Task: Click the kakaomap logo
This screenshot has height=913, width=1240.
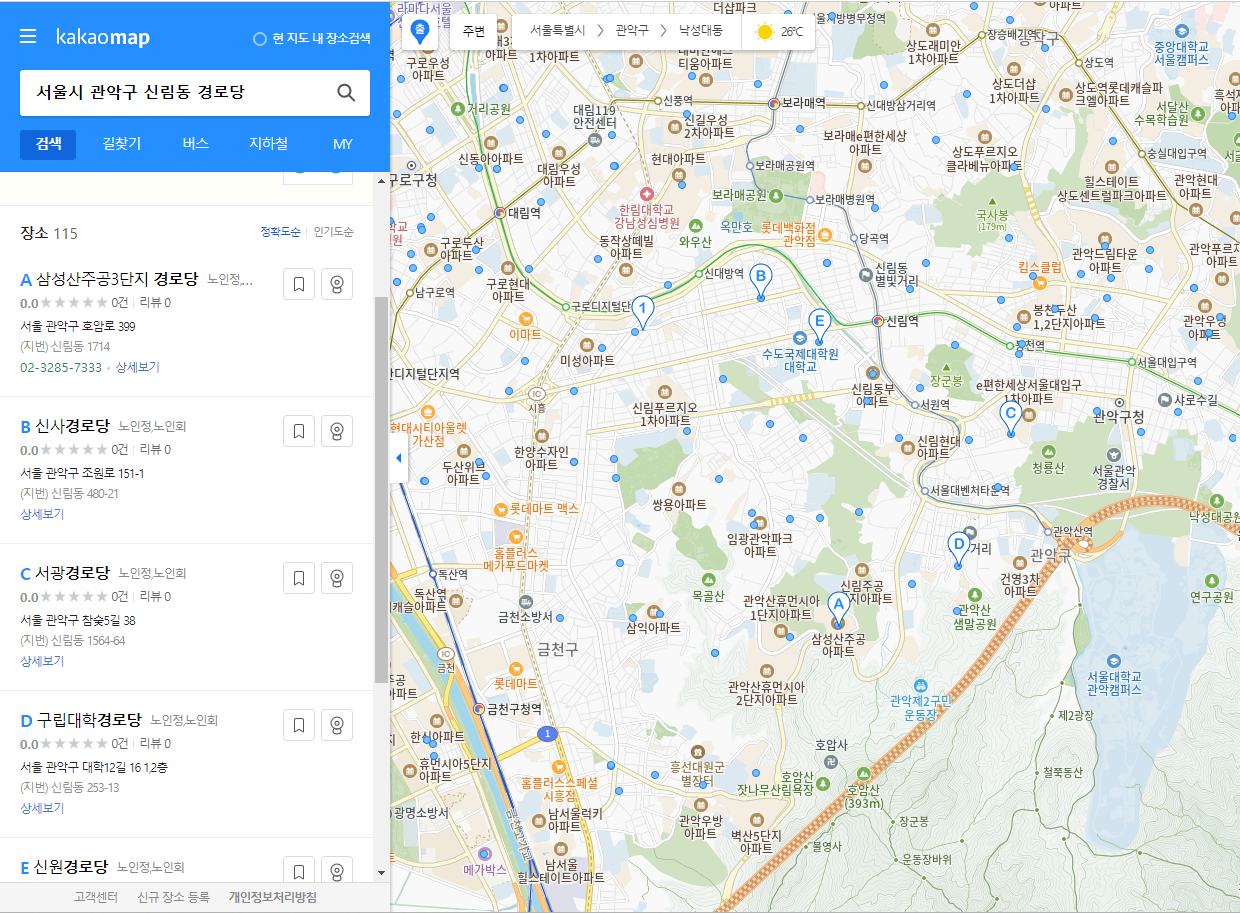Action: (x=102, y=38)
